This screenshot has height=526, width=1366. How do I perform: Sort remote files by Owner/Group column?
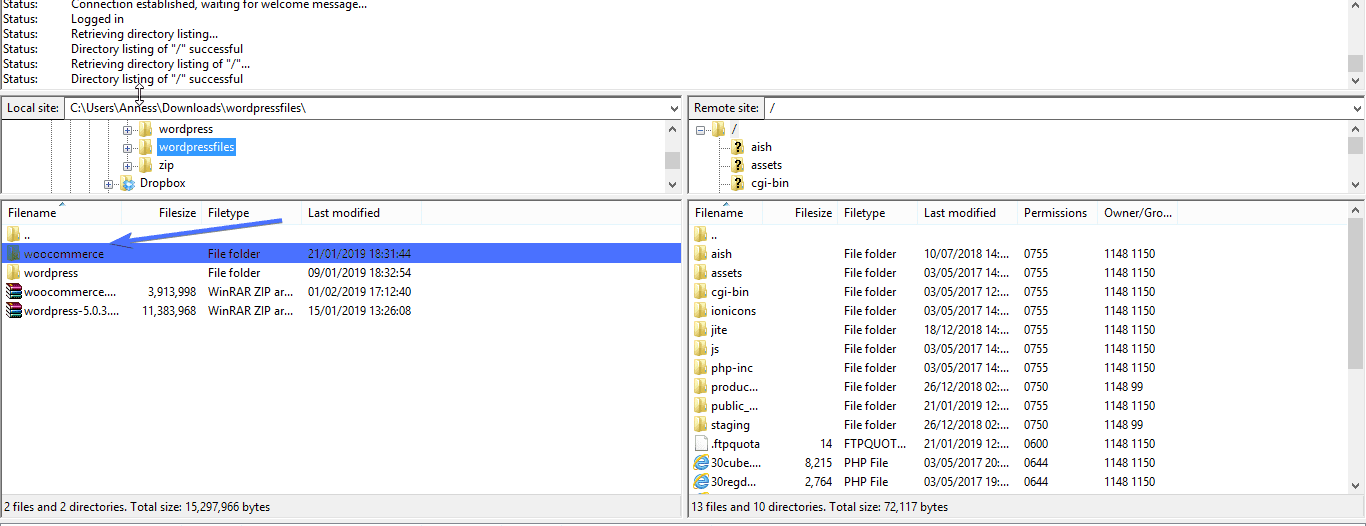[1138, 213]
